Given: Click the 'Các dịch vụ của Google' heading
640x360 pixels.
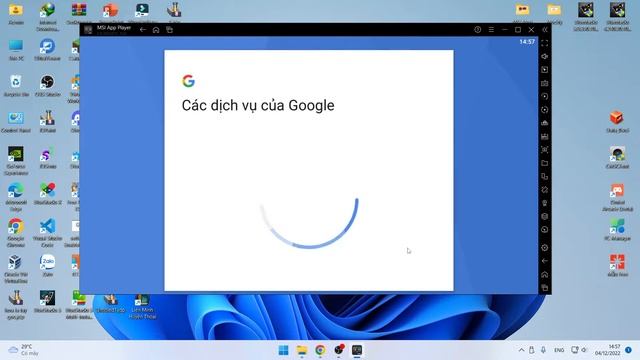Looking at the screenshot, I should [x=258, y=105].
